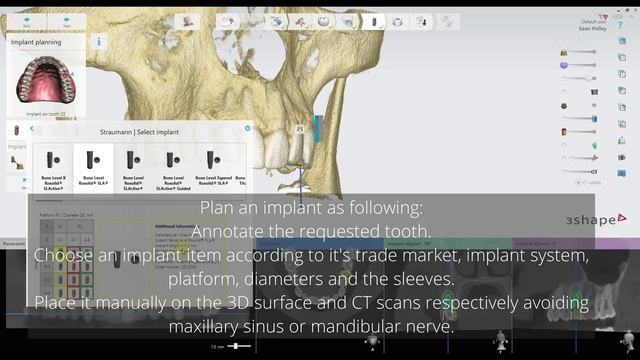This screenshot has width=640, height=360.
Task: Click the head orientation icon at bottom right
Action: coord(629,341)
